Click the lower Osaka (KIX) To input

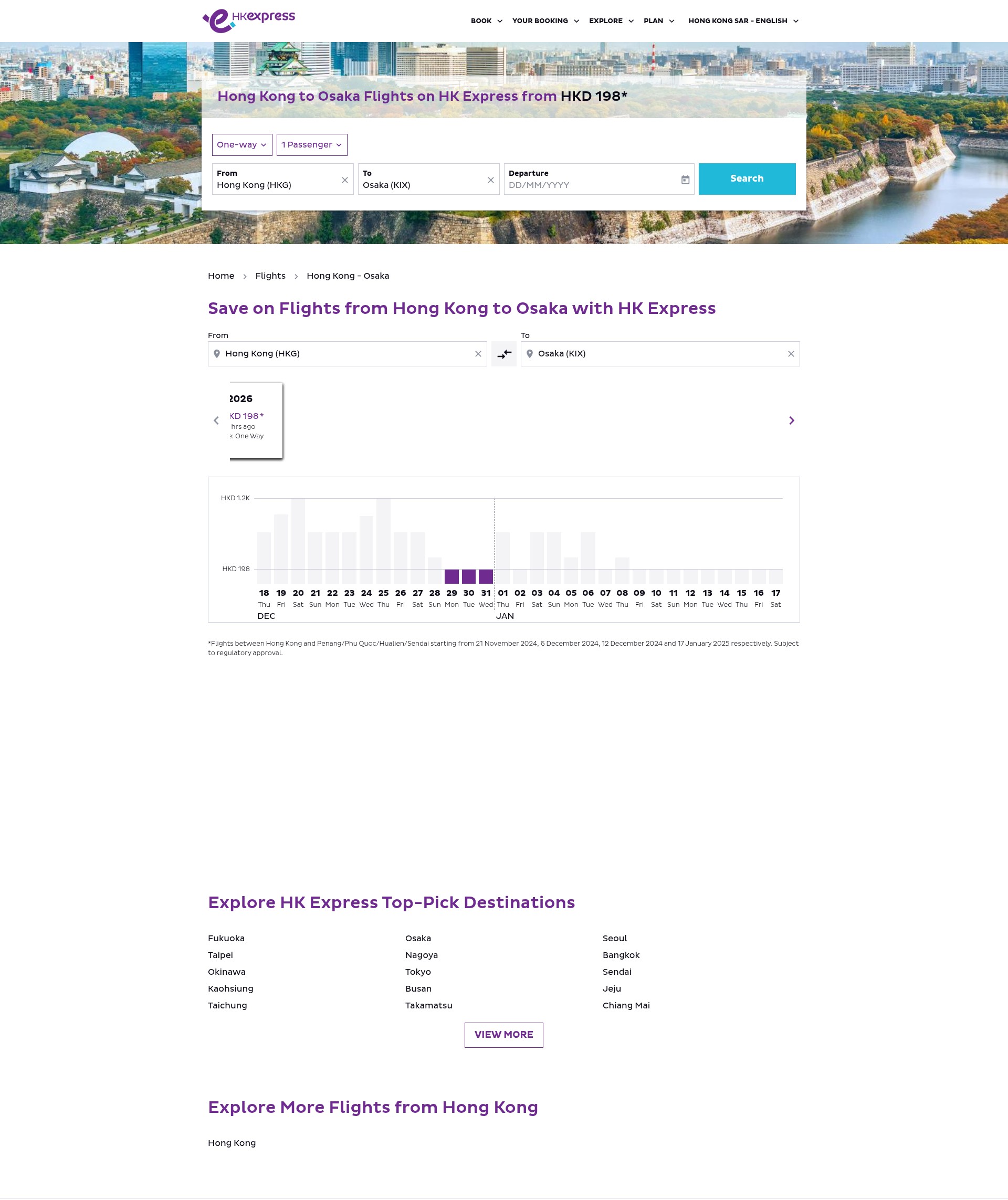(x=660, y=354)
